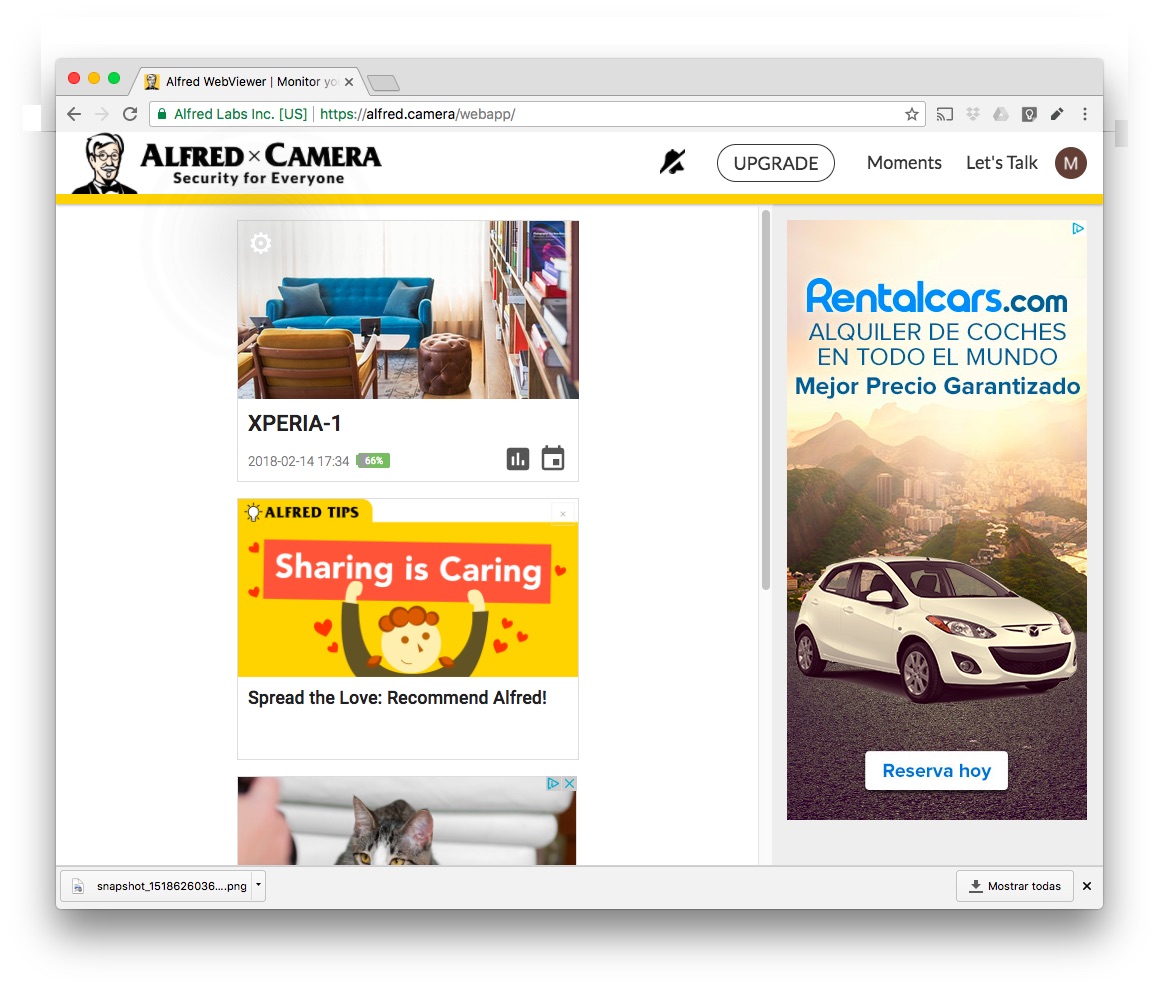The height and width of the screenshot is (989, 1159).
Task: Open XPERIA-1 camera settings gear
Action: (x=260, y=243)
